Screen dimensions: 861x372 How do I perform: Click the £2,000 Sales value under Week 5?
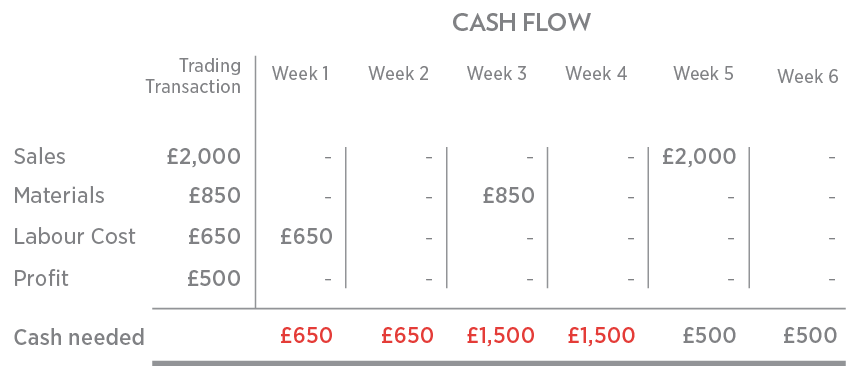click(699, 157)
